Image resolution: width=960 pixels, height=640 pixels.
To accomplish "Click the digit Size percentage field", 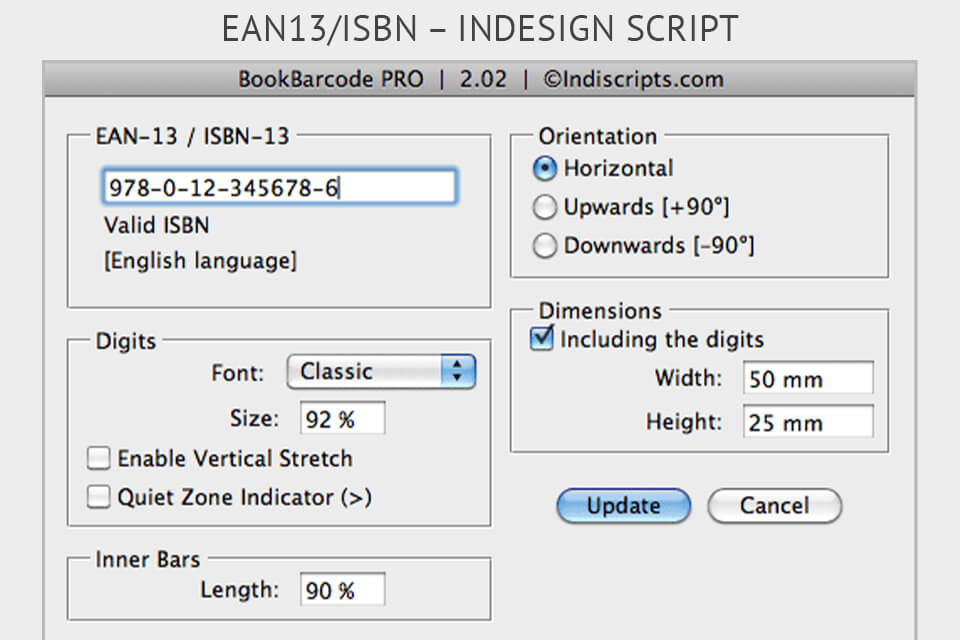I will pyautogui.click(x=342, y=418).
